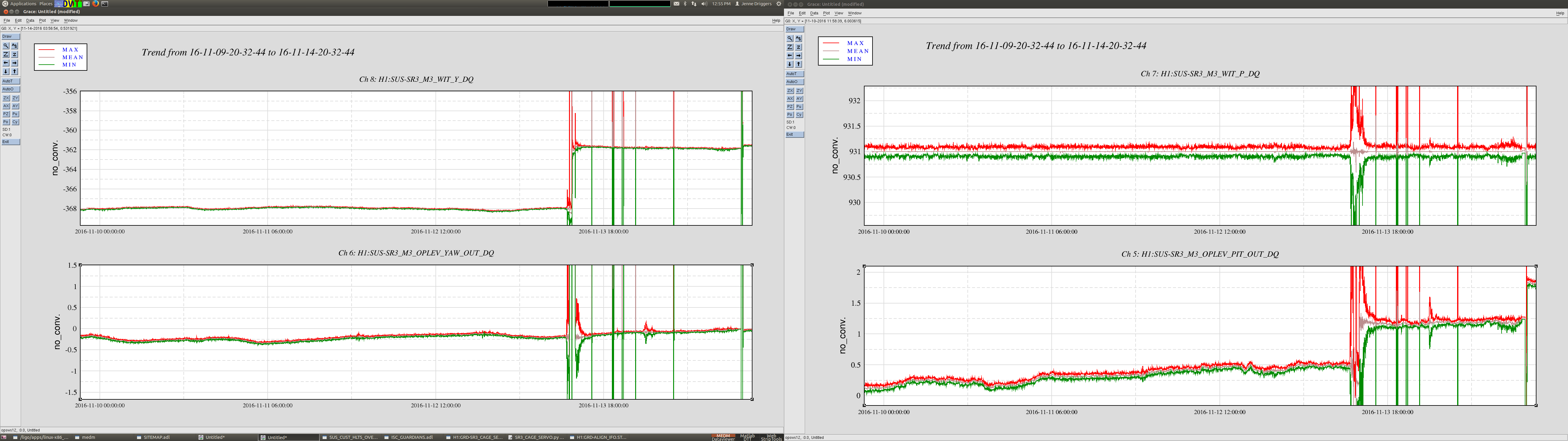This screenshot has height=441, width=1568.
Task: Open the volume indicator in the top panel
Action: click(704, 4)
